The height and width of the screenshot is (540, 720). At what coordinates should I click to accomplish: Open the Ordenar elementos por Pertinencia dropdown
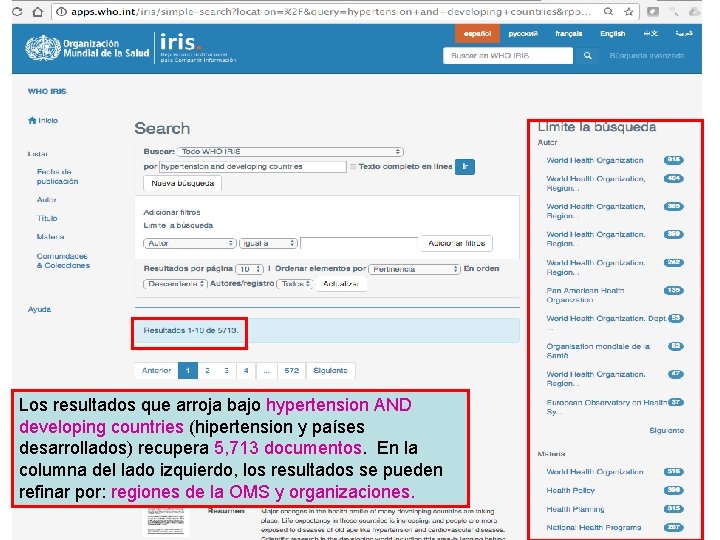tap(414, 269)
